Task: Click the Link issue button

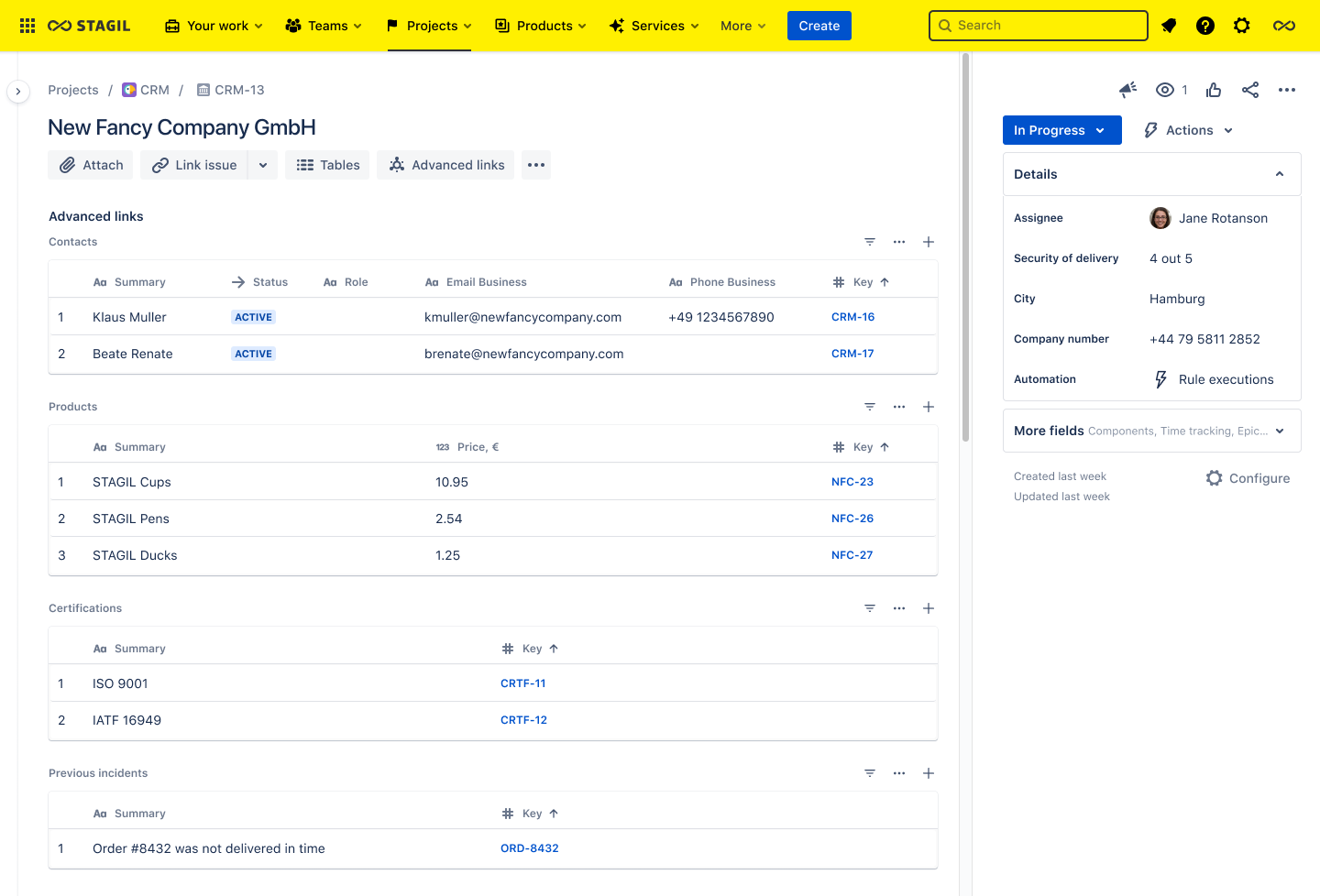Action: (x=194, y=165)
